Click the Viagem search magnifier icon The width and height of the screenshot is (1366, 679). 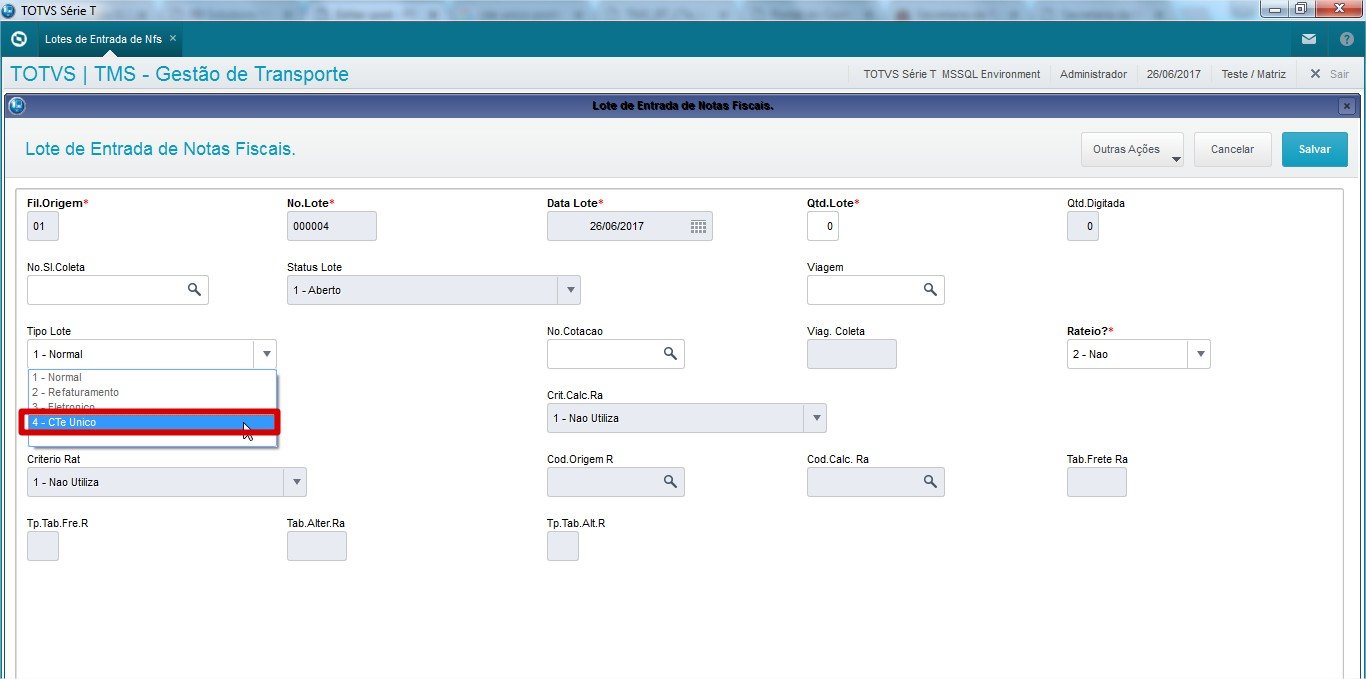pos(930,290)
